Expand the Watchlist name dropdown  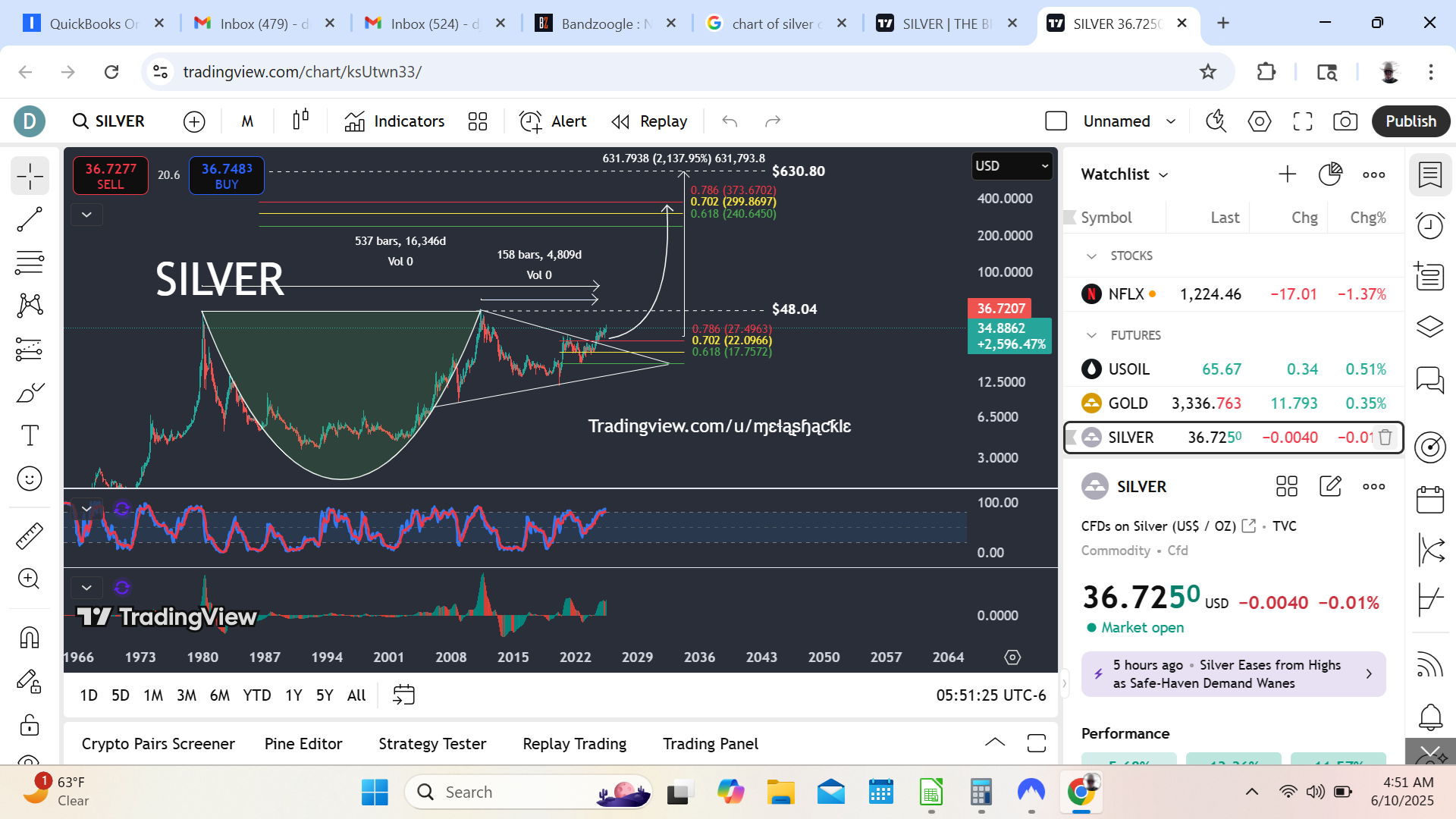tap(1125, 174)
